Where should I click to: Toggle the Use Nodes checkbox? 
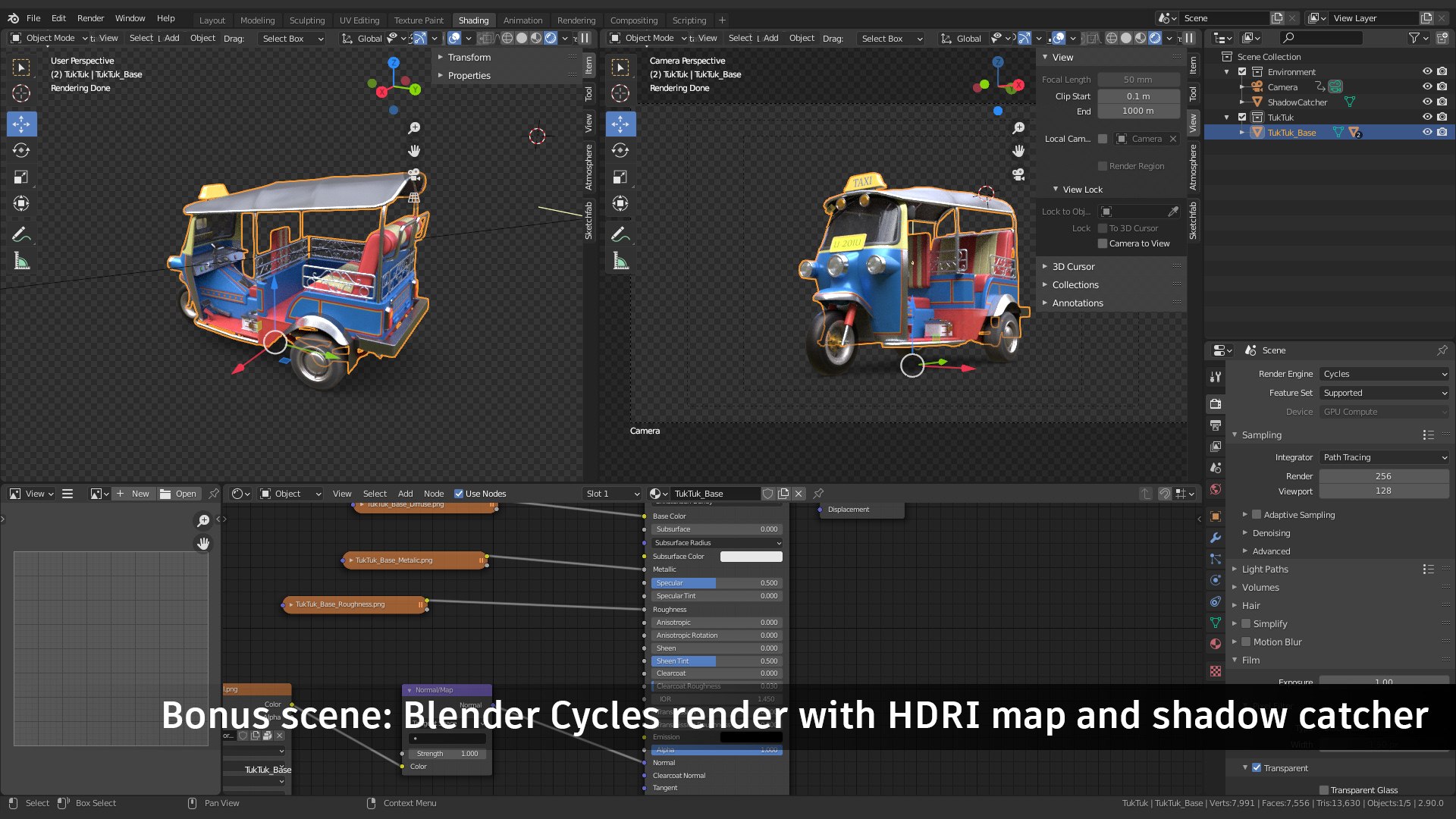coord(459,494)
